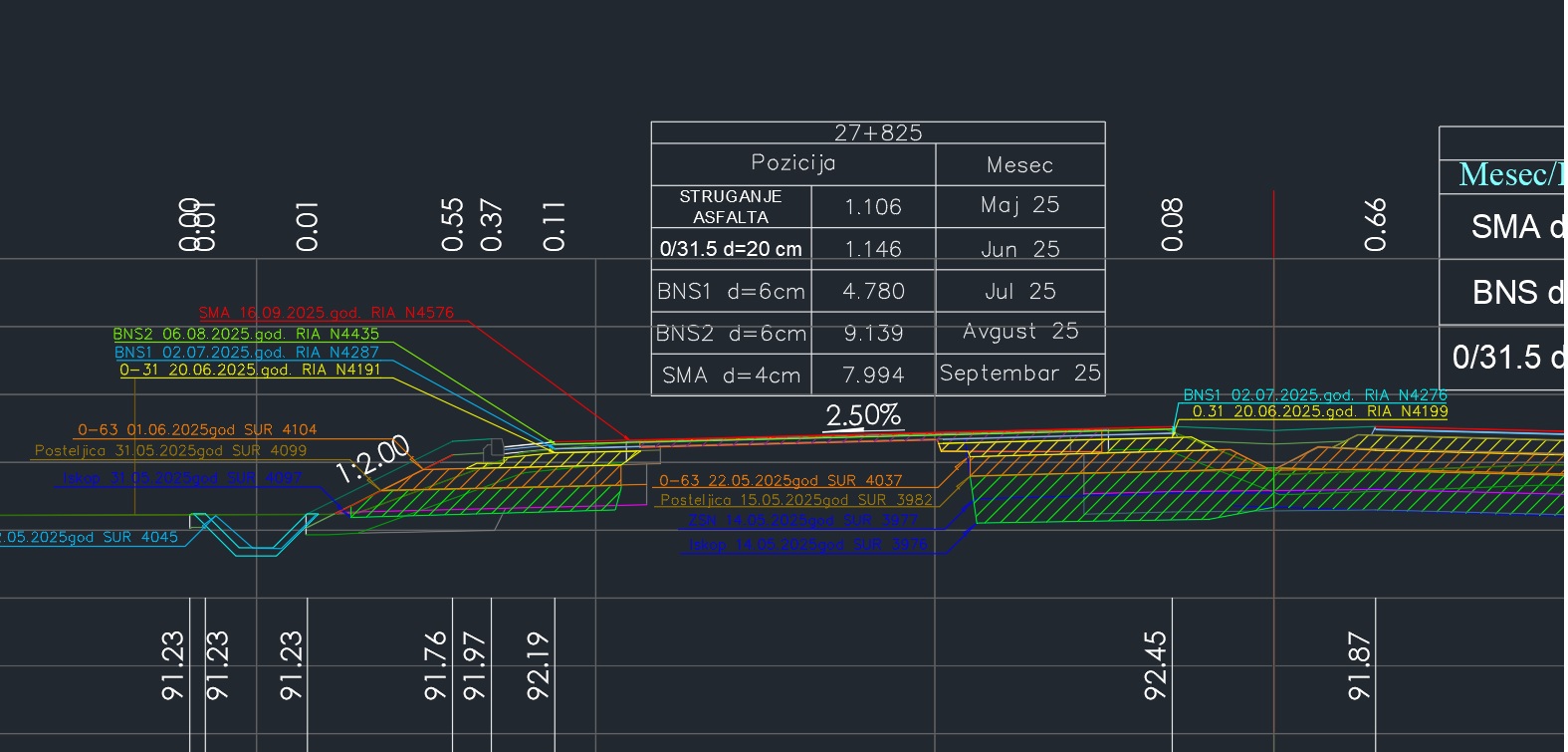Click the rotated offset value '0.11'
The width and height of the screenshot is (1568, 752).
point(554,225)
